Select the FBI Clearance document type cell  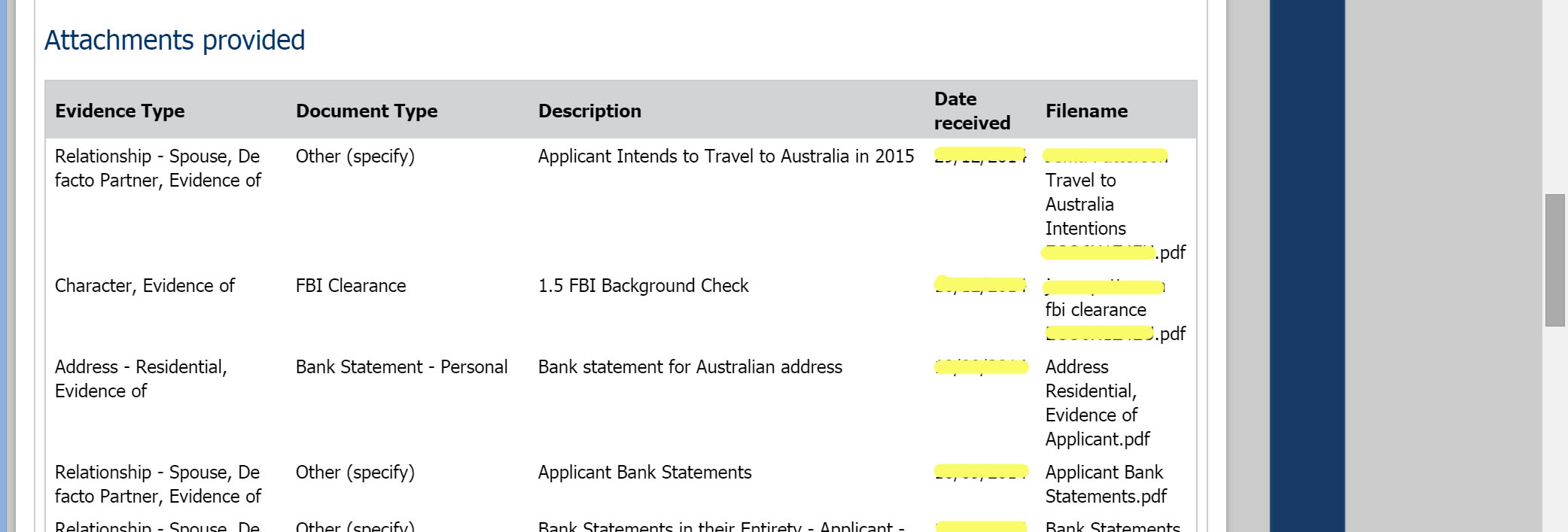pos(350,285)
